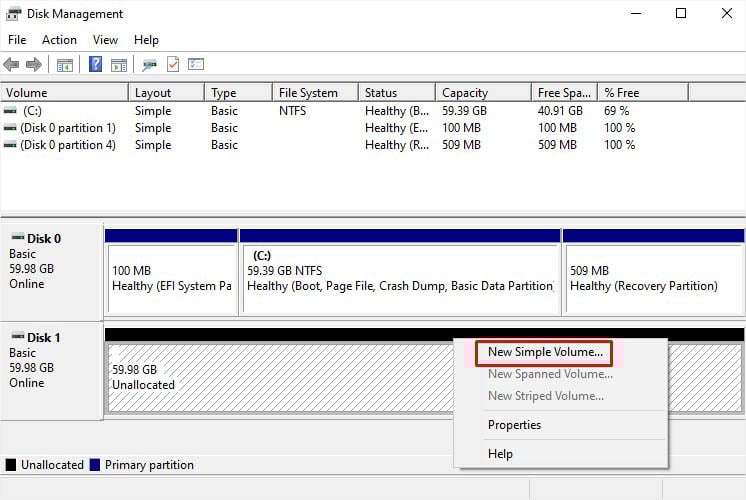Maximize the Disk Management window

[x=681, y=13]
